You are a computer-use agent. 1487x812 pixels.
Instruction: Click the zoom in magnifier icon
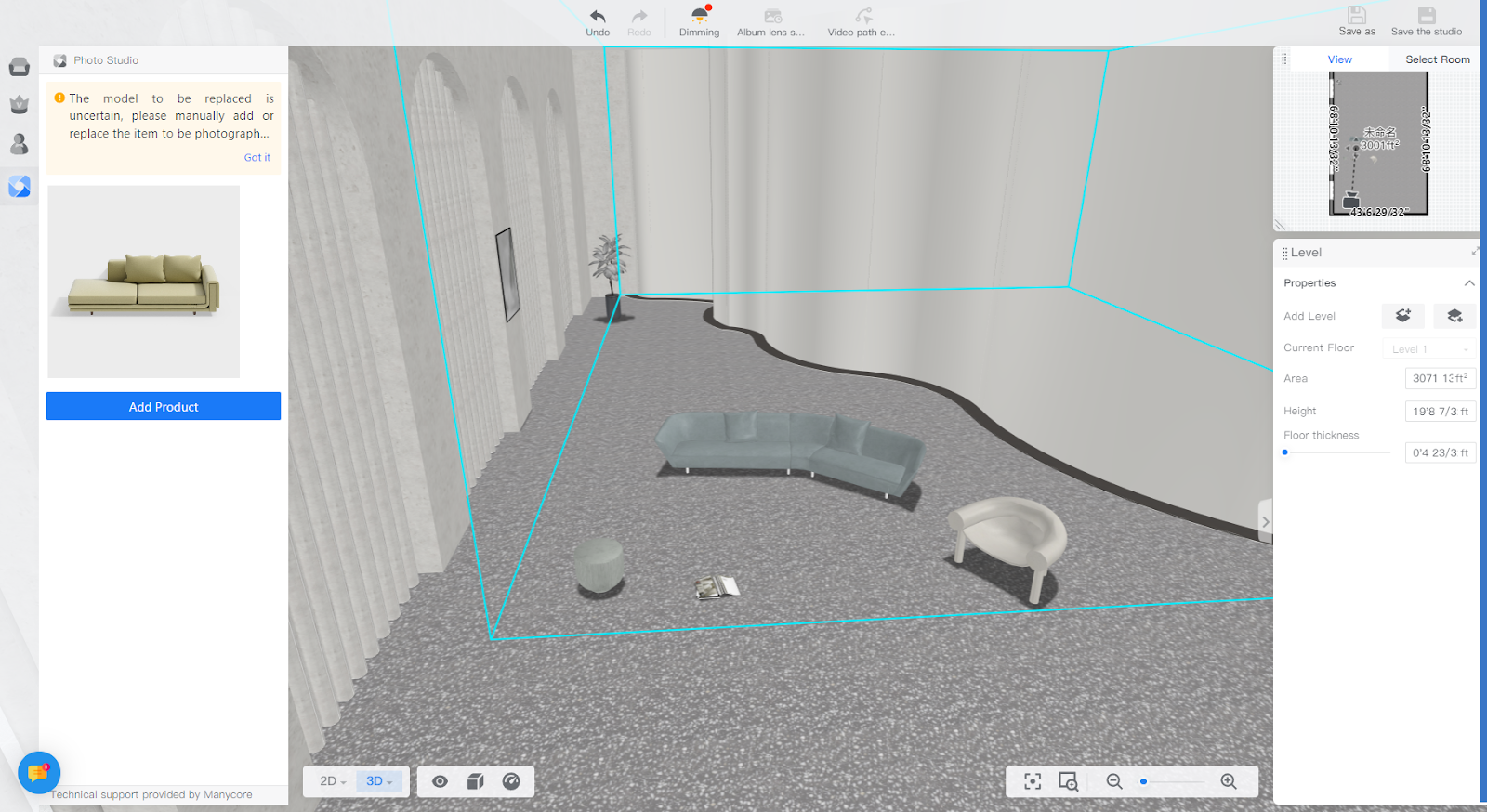click(1229, 781)
